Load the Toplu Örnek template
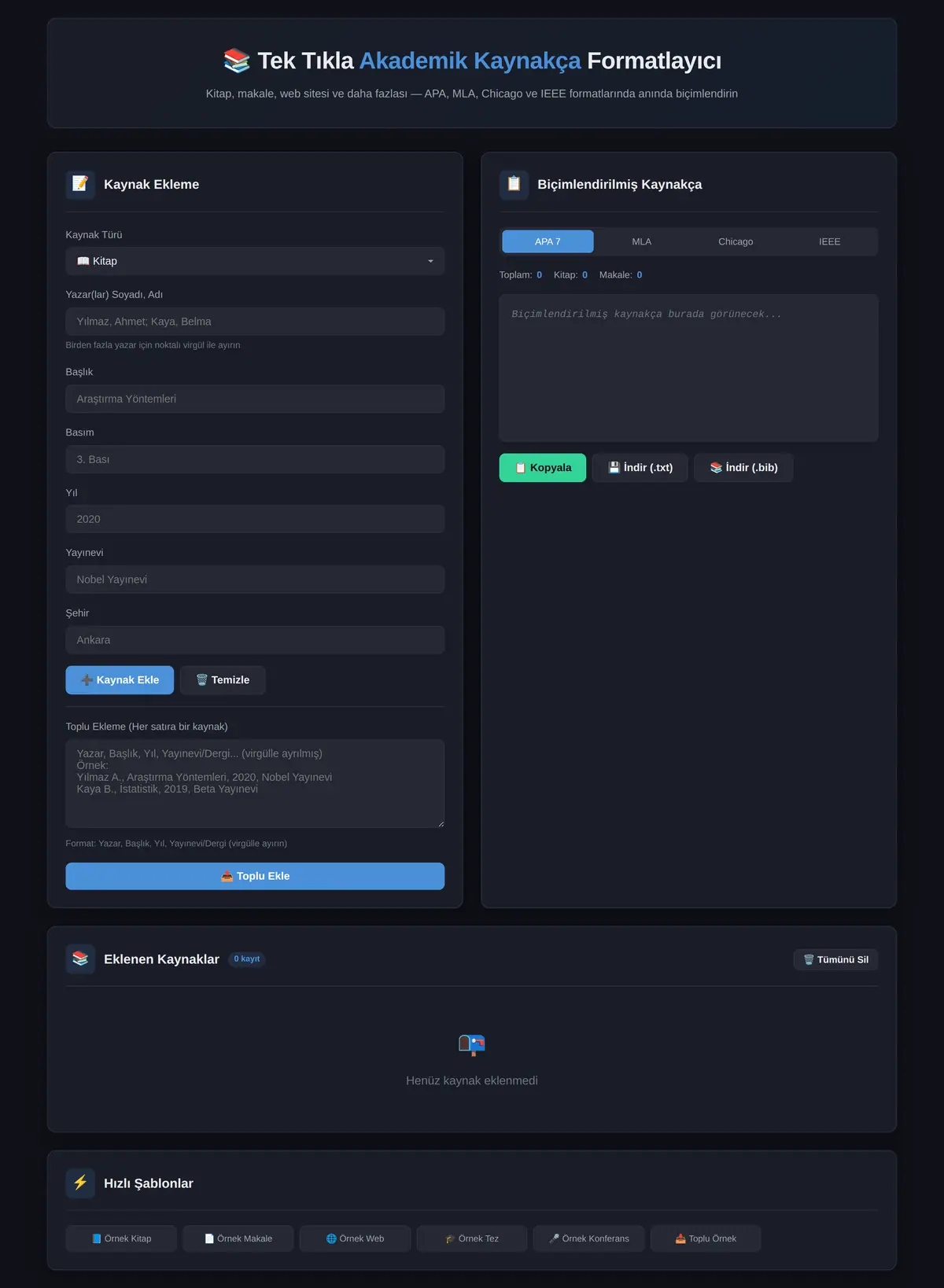Image resolution: width=944 pixels, height=1288 pixels. [x=706, y=1238]
